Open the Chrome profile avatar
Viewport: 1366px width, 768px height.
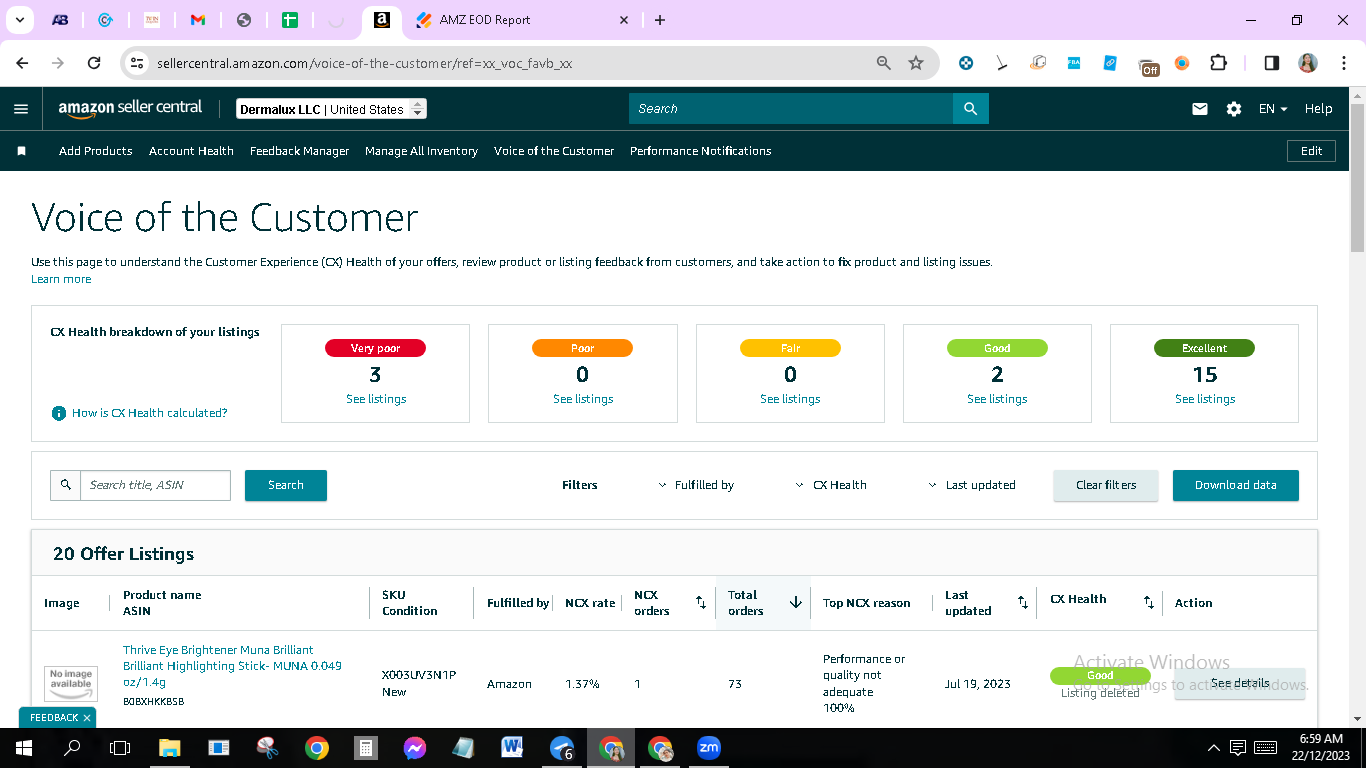1308,63
